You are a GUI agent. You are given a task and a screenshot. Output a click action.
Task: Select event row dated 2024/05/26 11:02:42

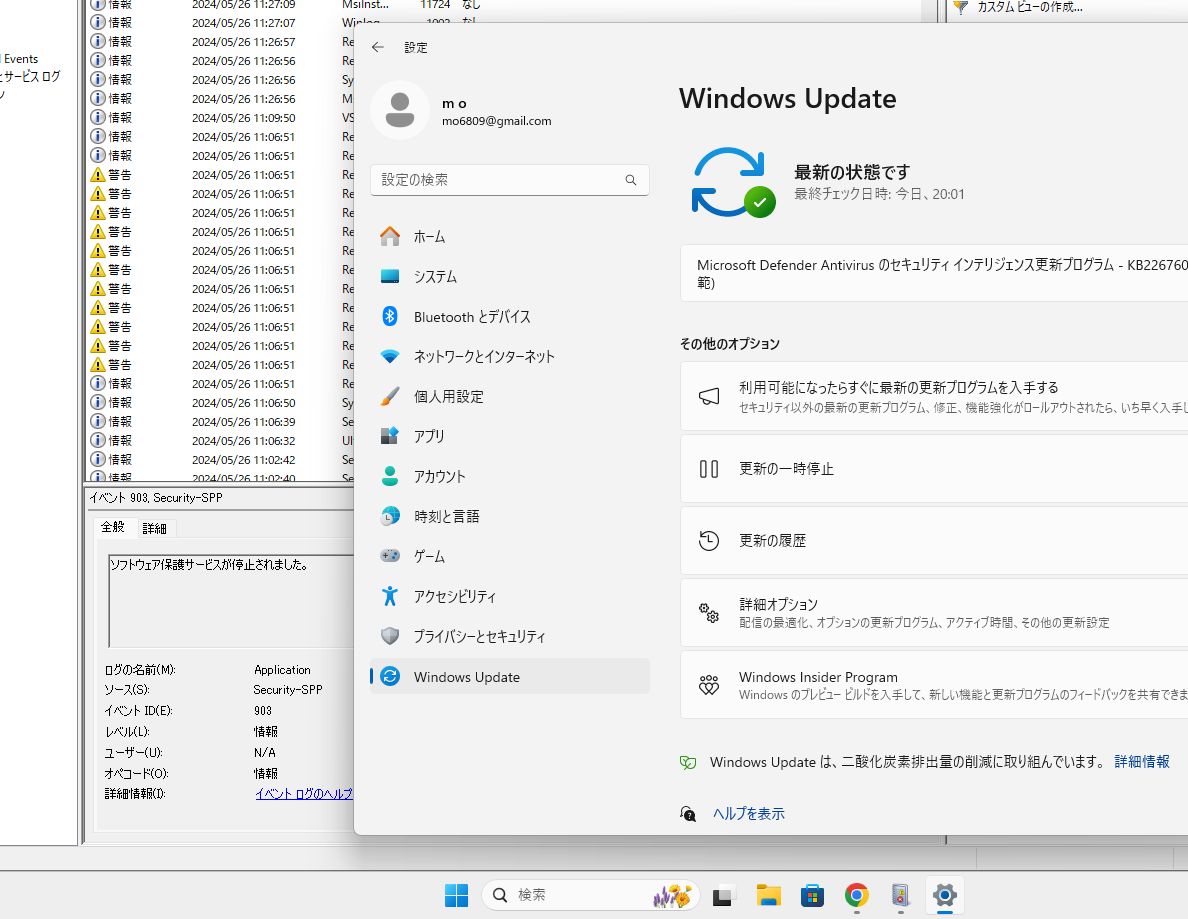point(221,459)
